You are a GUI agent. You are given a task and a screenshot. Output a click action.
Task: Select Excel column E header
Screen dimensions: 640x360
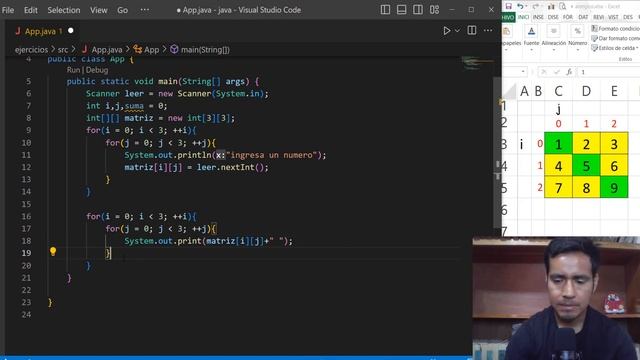614,91
